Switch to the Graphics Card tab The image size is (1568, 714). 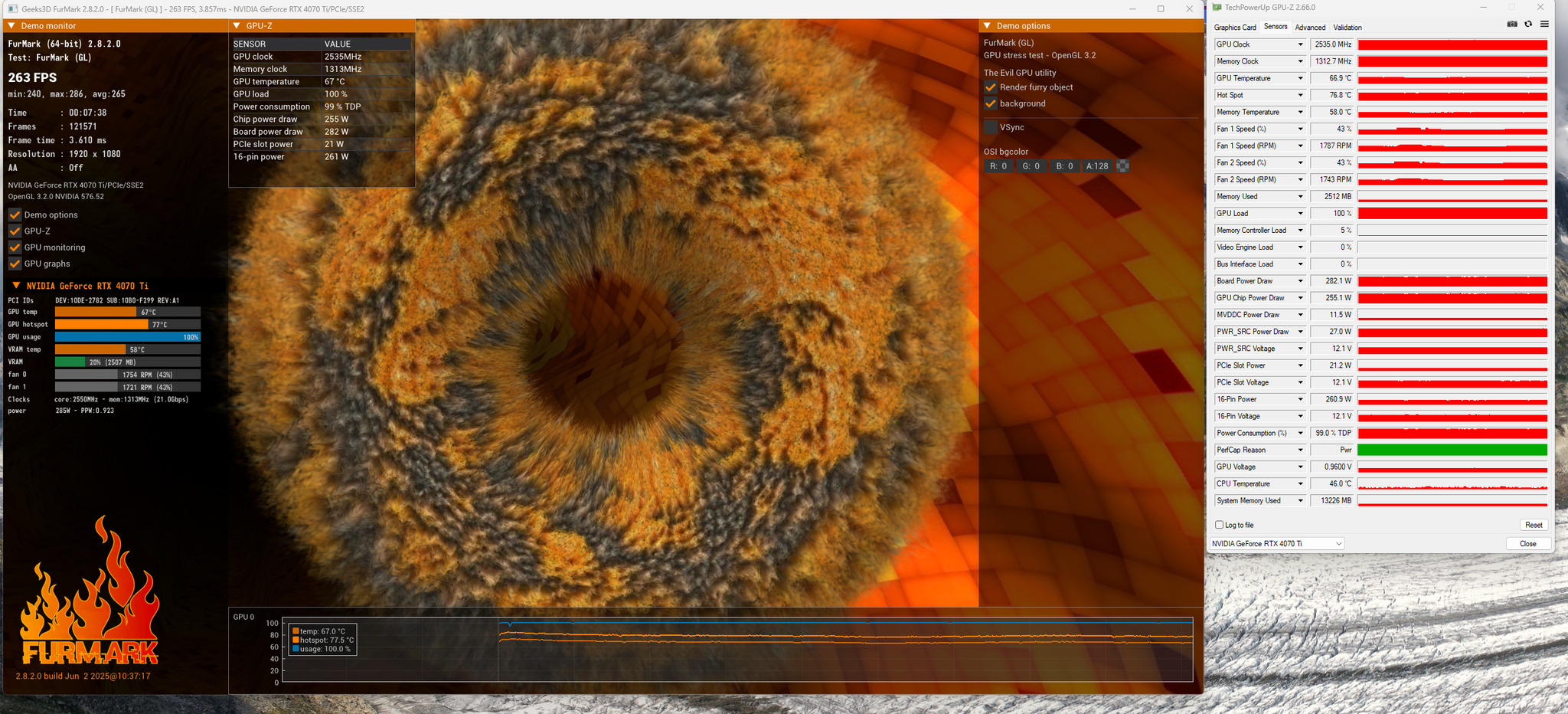click(1235, 28)
